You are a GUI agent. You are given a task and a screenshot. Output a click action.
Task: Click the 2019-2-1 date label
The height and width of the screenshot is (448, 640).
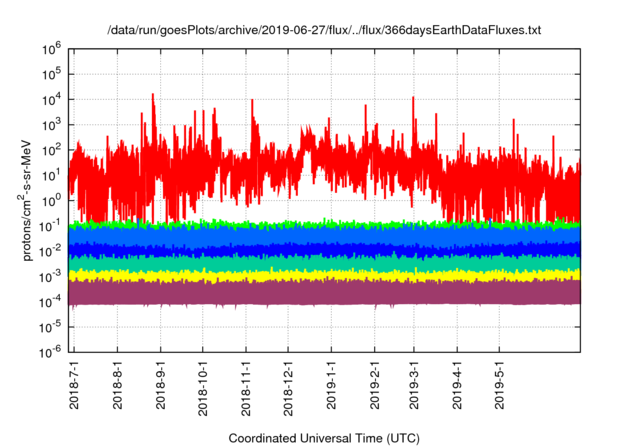pyautogui.click(x=375, y=385)
